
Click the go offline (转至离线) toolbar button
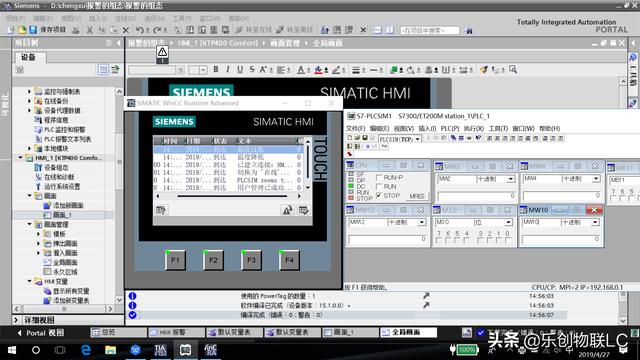[x=295, y=30]
